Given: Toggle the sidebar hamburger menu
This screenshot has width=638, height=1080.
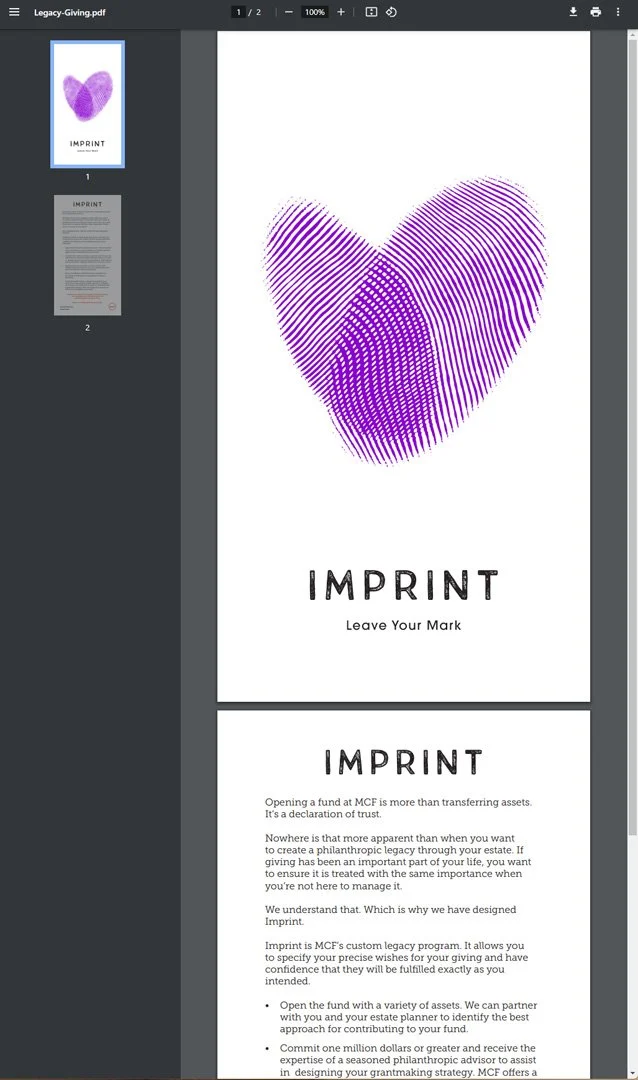Looking at the screenshot, I should pos(14,12).
